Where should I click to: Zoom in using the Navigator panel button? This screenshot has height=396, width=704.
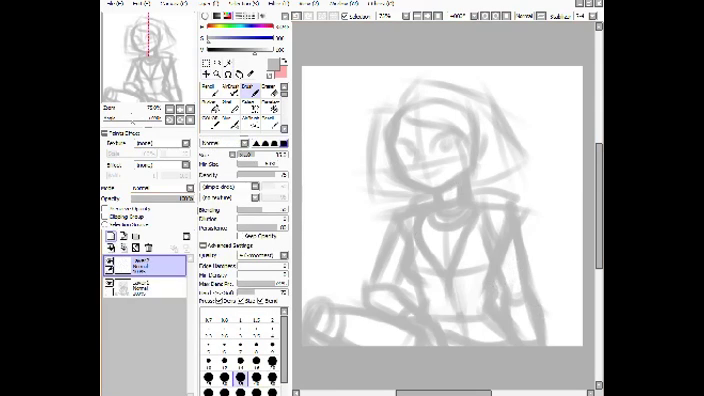180,109
